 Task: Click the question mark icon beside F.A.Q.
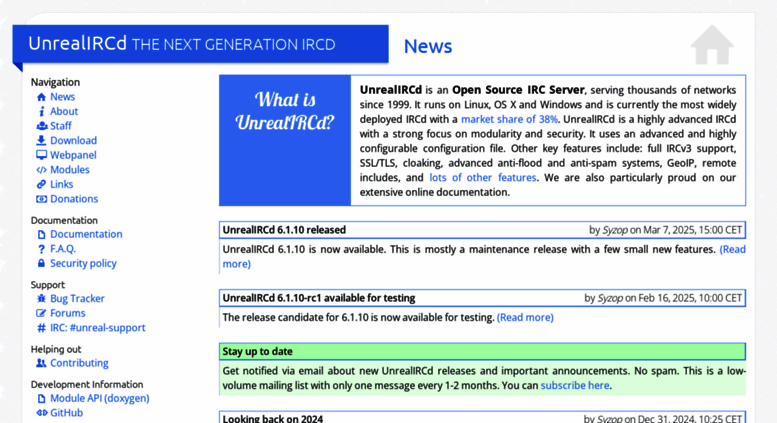pos(41,249)
